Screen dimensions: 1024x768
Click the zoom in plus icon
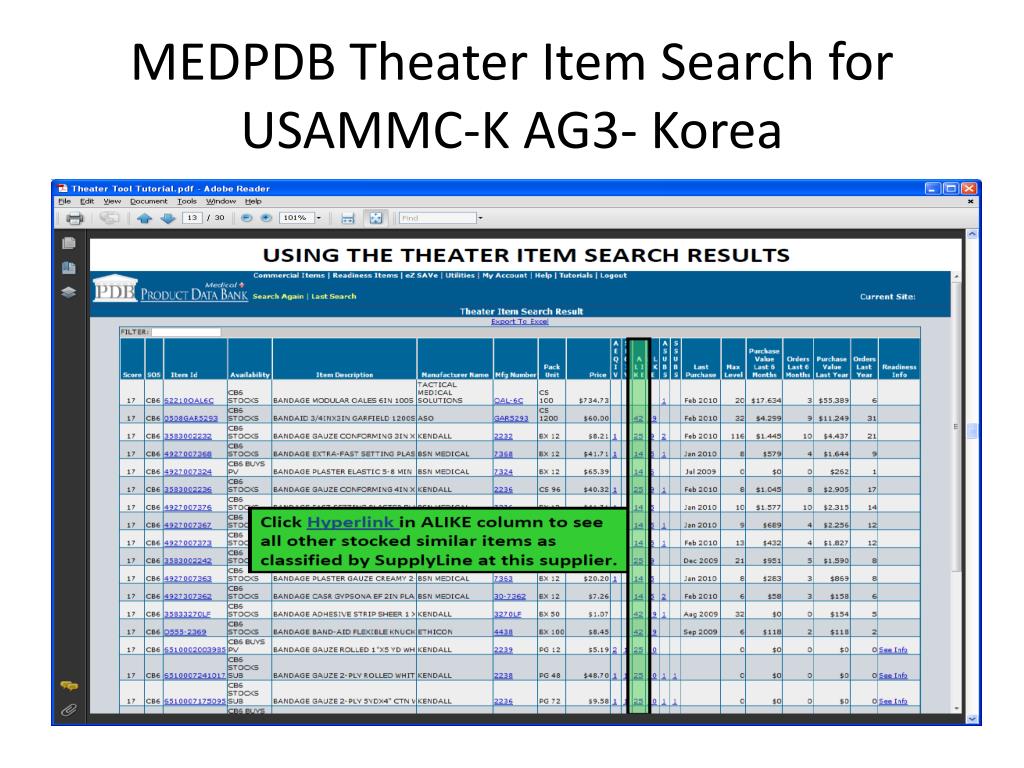(266, 218)
